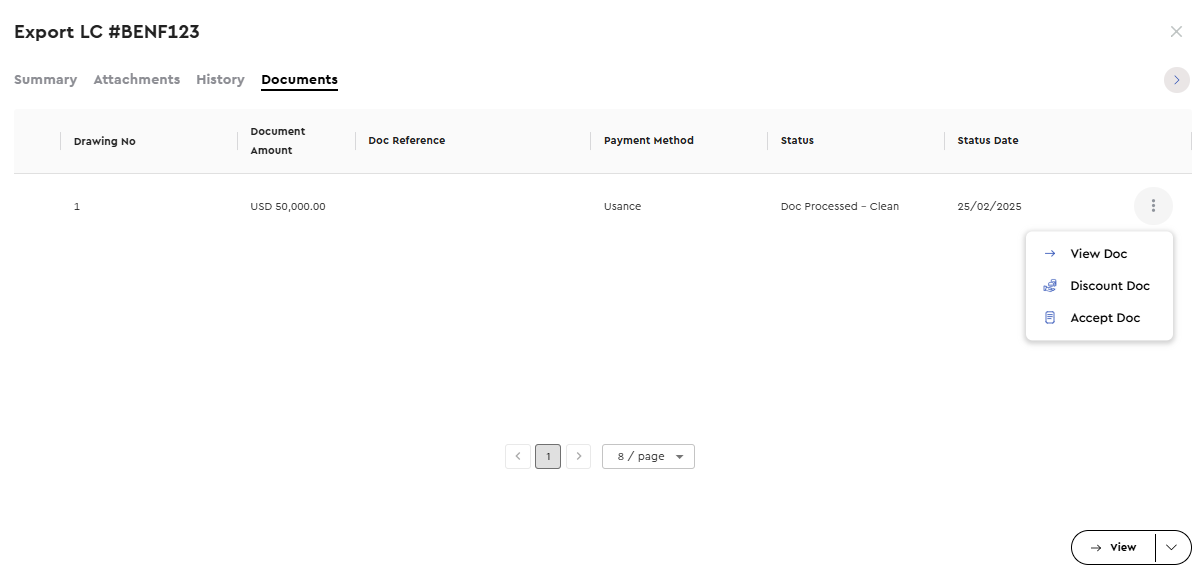
Task: Click the Status column header
Action: click(x=797, y=140)
